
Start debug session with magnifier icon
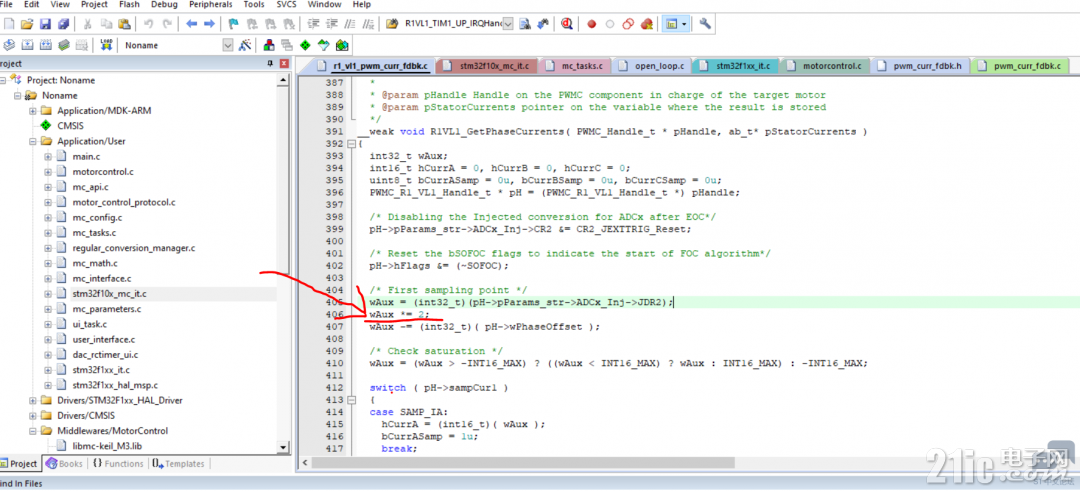[x=566, y=24]
